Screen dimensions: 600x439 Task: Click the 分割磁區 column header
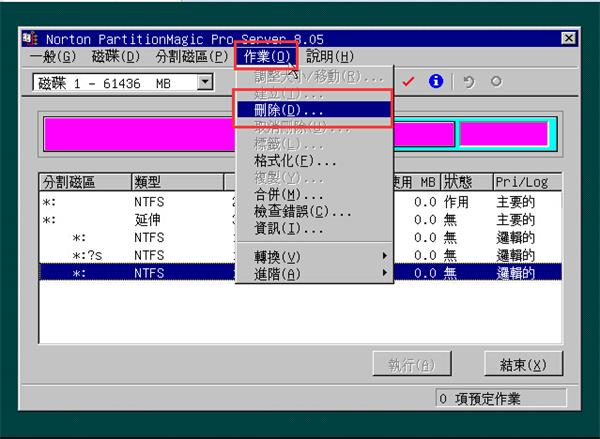tap(85, 182)
